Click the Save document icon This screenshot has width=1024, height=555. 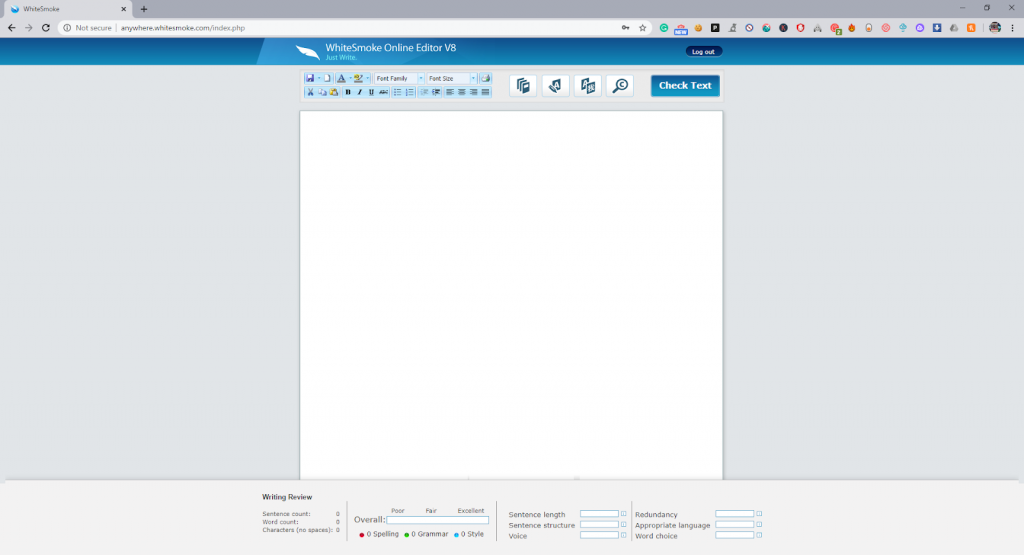click(310, 78)
